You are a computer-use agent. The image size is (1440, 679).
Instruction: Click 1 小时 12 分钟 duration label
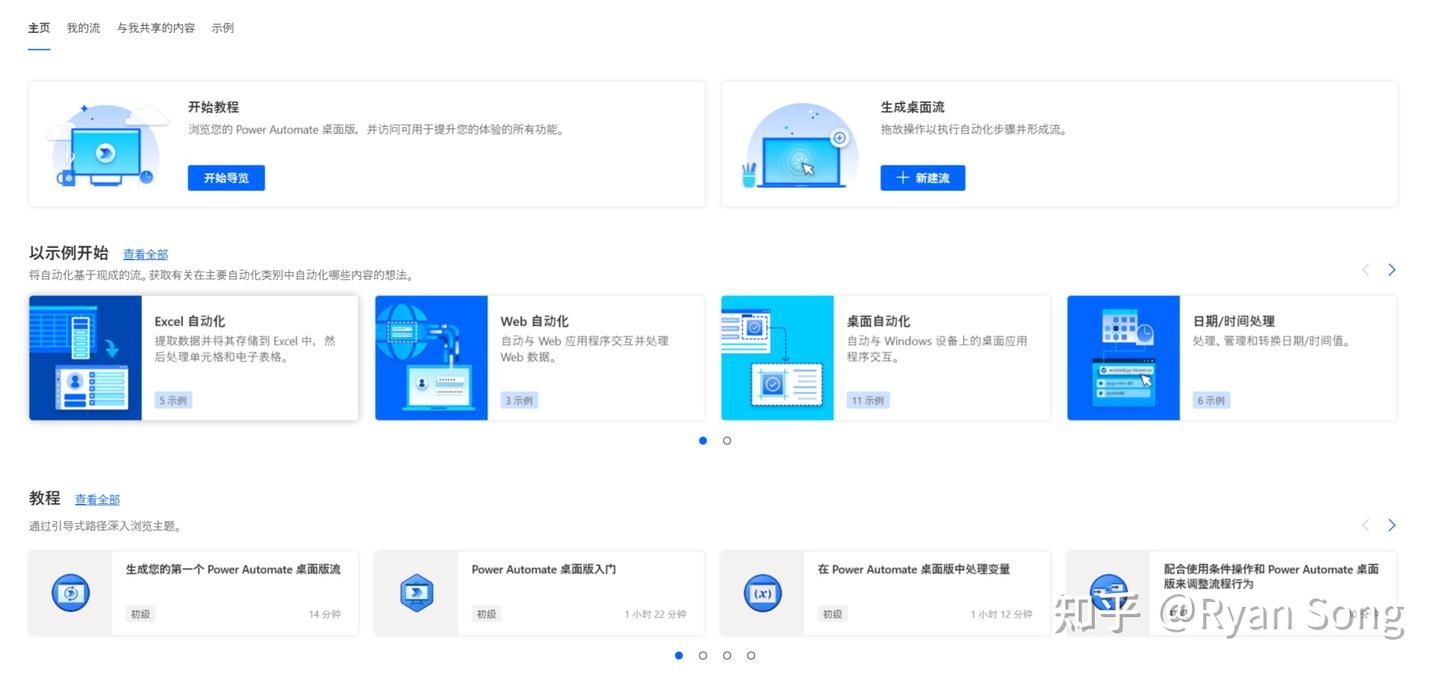pyautogui.click(x=1002, y=614)
